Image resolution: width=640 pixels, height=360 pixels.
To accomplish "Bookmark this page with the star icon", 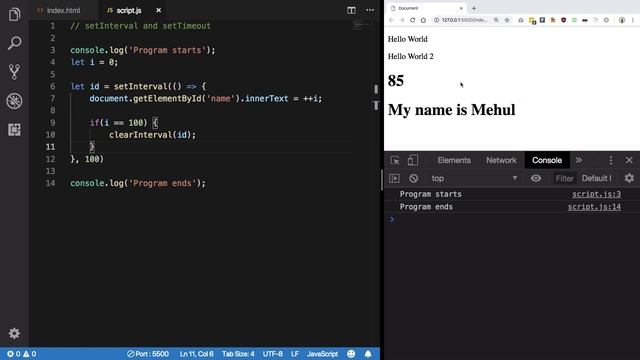I will point(507,20).
